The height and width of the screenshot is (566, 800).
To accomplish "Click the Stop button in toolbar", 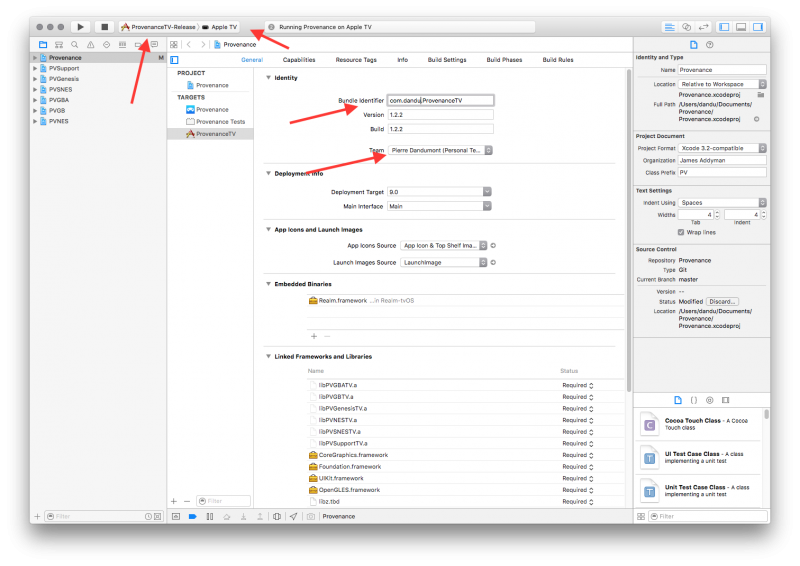I will [104, 27].
